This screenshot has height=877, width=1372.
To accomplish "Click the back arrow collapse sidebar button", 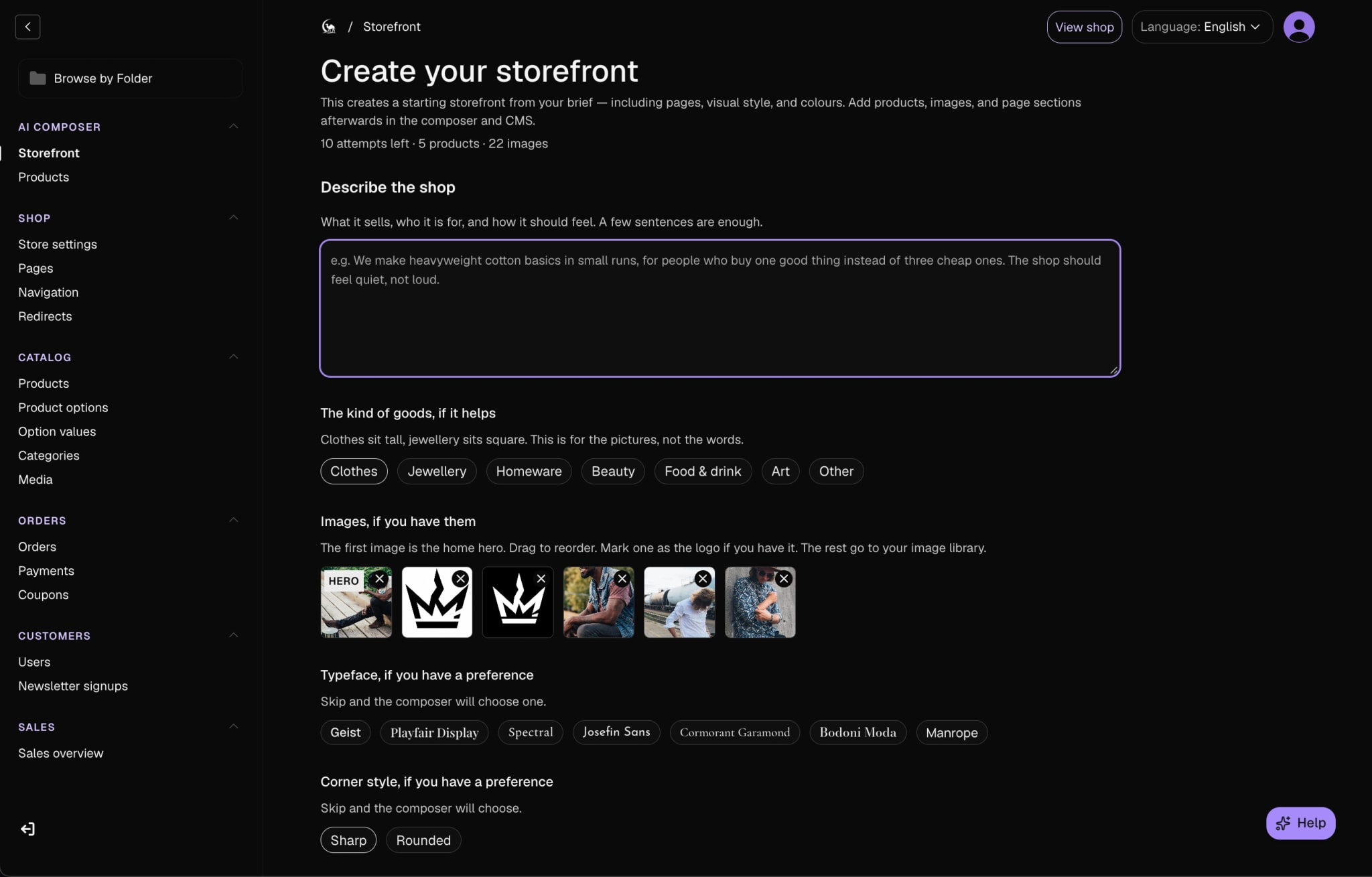I will [x=27, y=27].
